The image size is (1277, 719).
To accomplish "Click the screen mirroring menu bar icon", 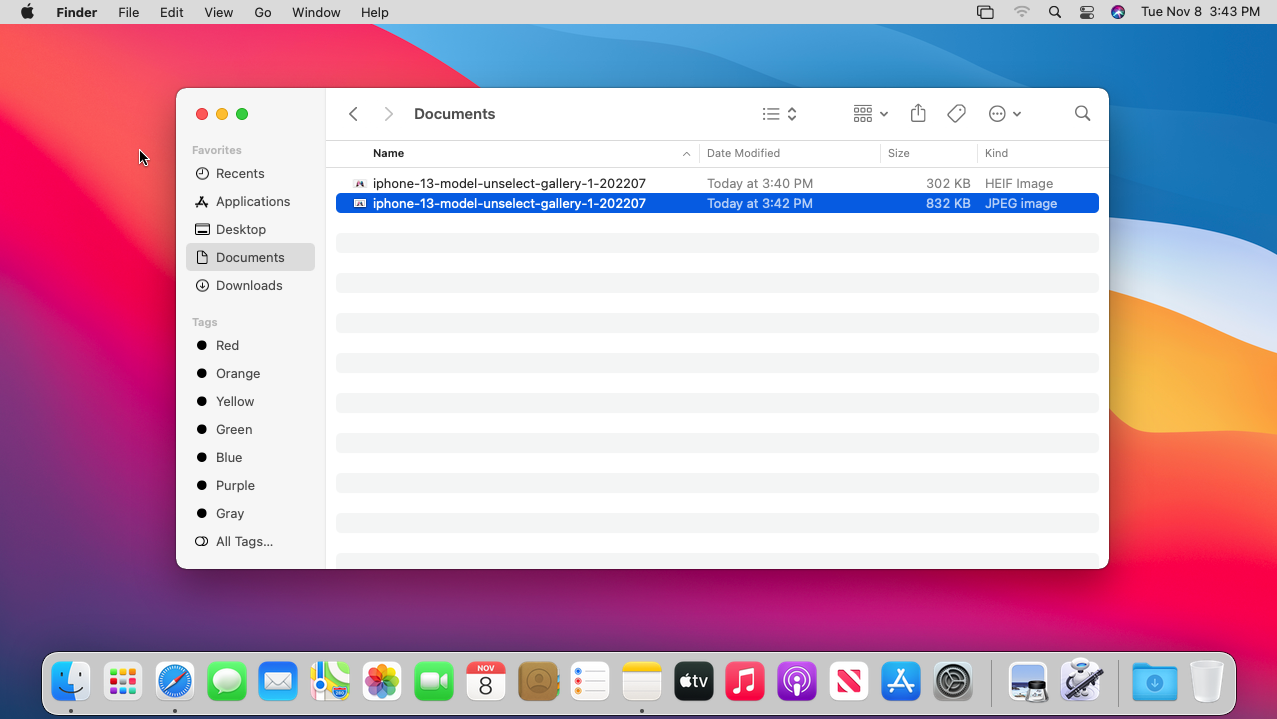I will (x=985, y=12).
